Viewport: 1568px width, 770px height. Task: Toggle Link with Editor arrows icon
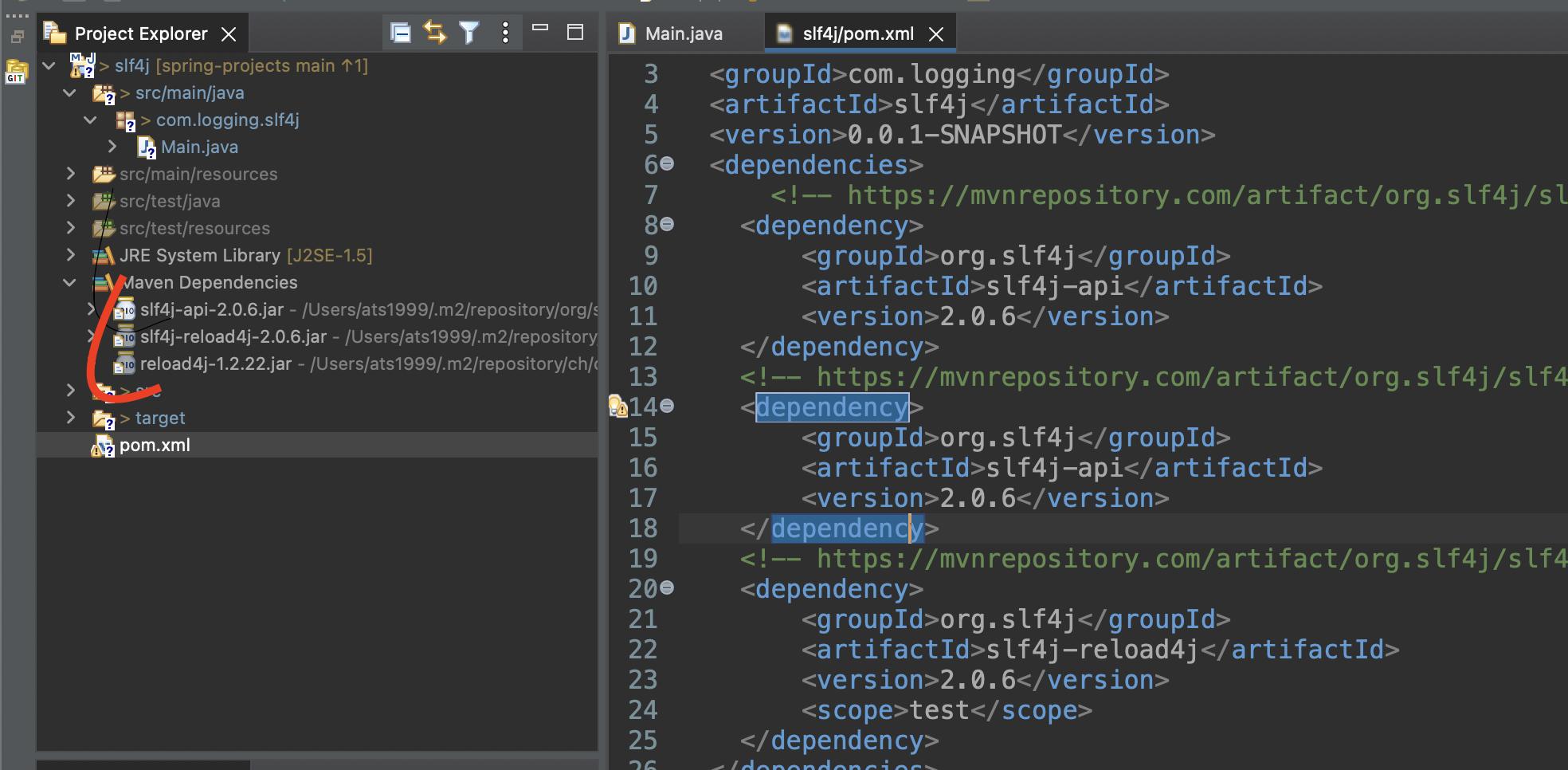point(435,33)
